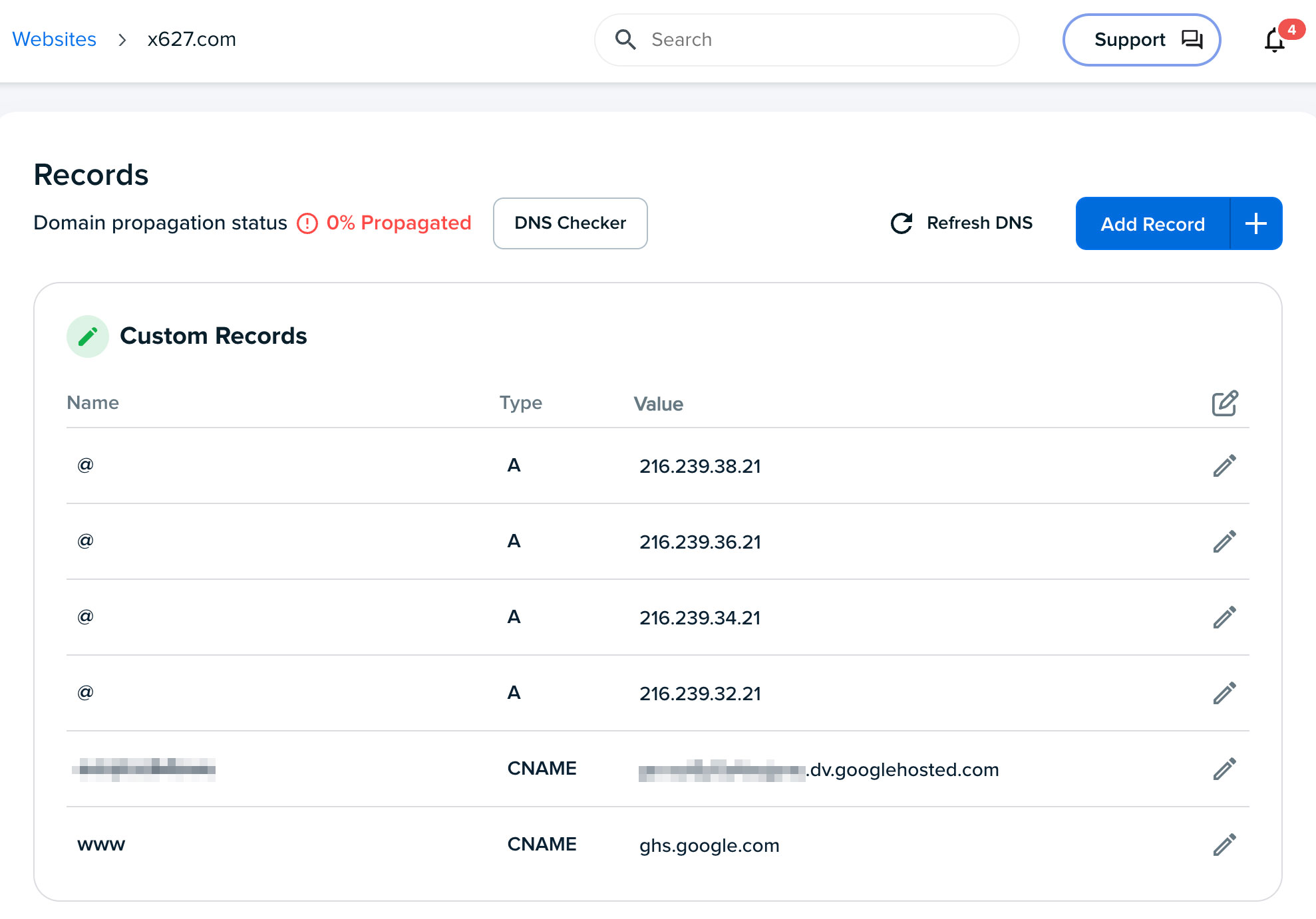Open the DNS Checker
Image resolution: width=1316 pixels, height=919 pixels.
[570, 223]
